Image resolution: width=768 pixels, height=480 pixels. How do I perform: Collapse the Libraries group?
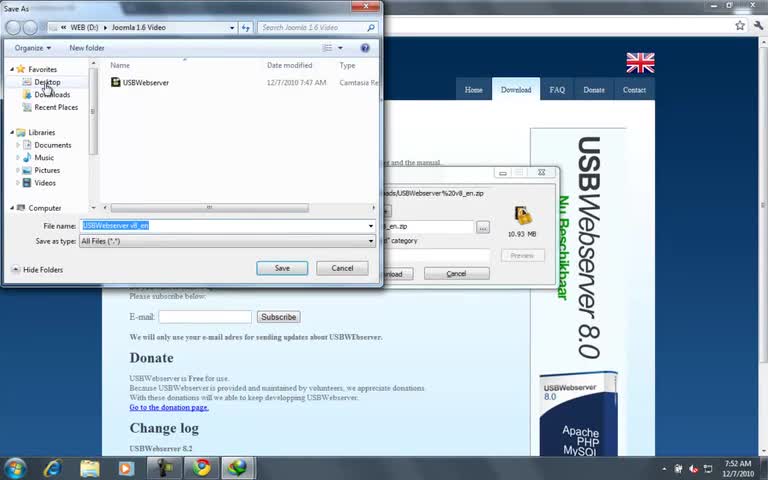pyautogui.click(x=12, y=133)
